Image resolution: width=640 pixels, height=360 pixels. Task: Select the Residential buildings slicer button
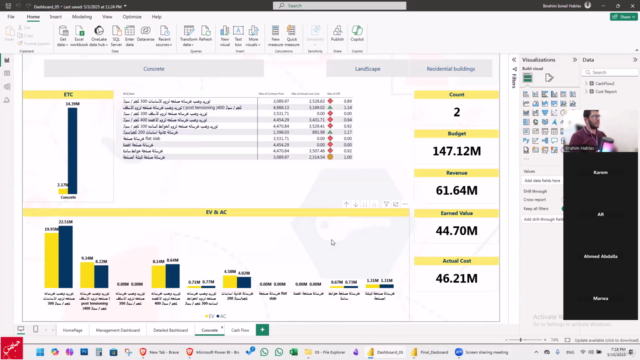(451, 69)
